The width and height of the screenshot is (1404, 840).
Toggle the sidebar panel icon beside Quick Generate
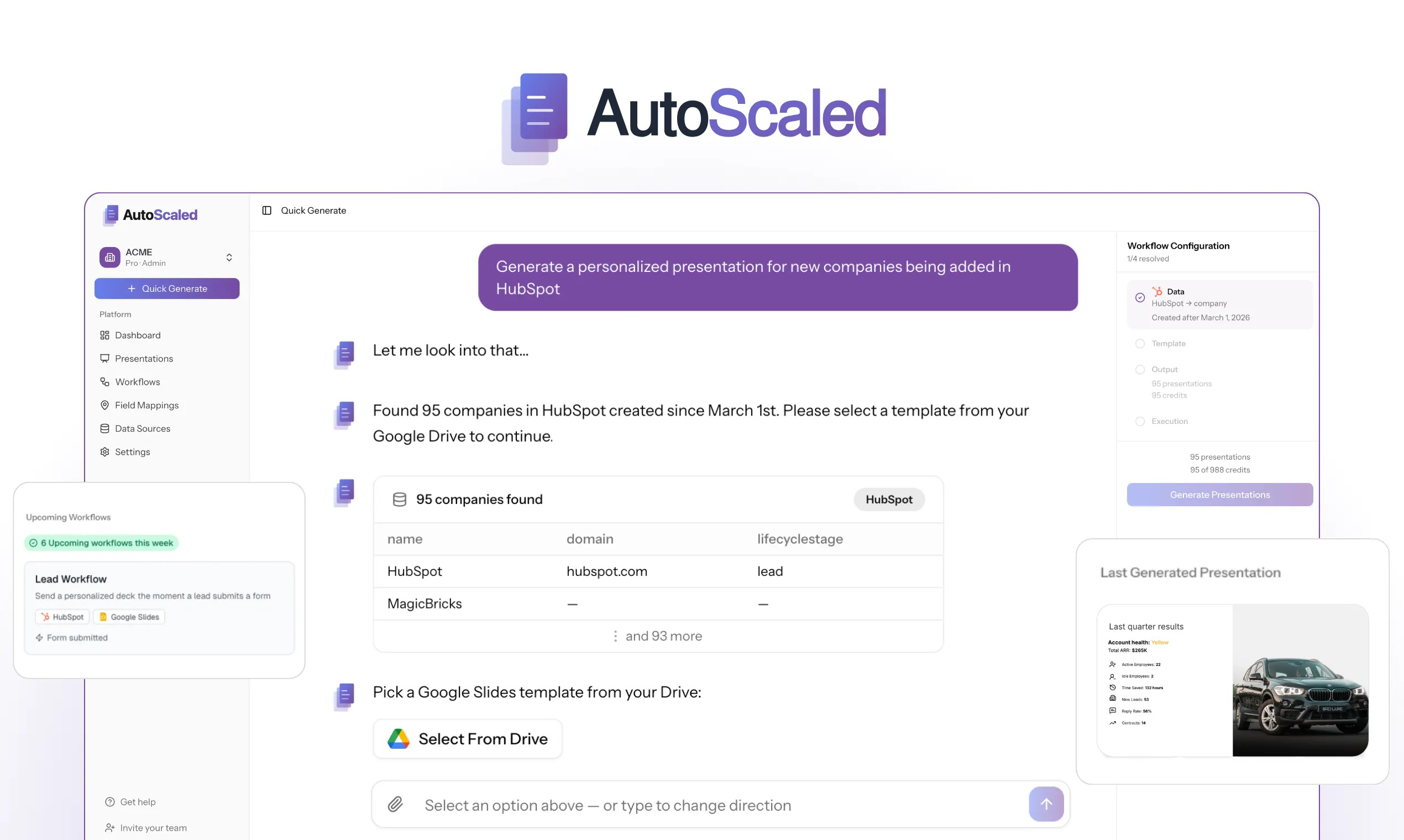point(266,211)
